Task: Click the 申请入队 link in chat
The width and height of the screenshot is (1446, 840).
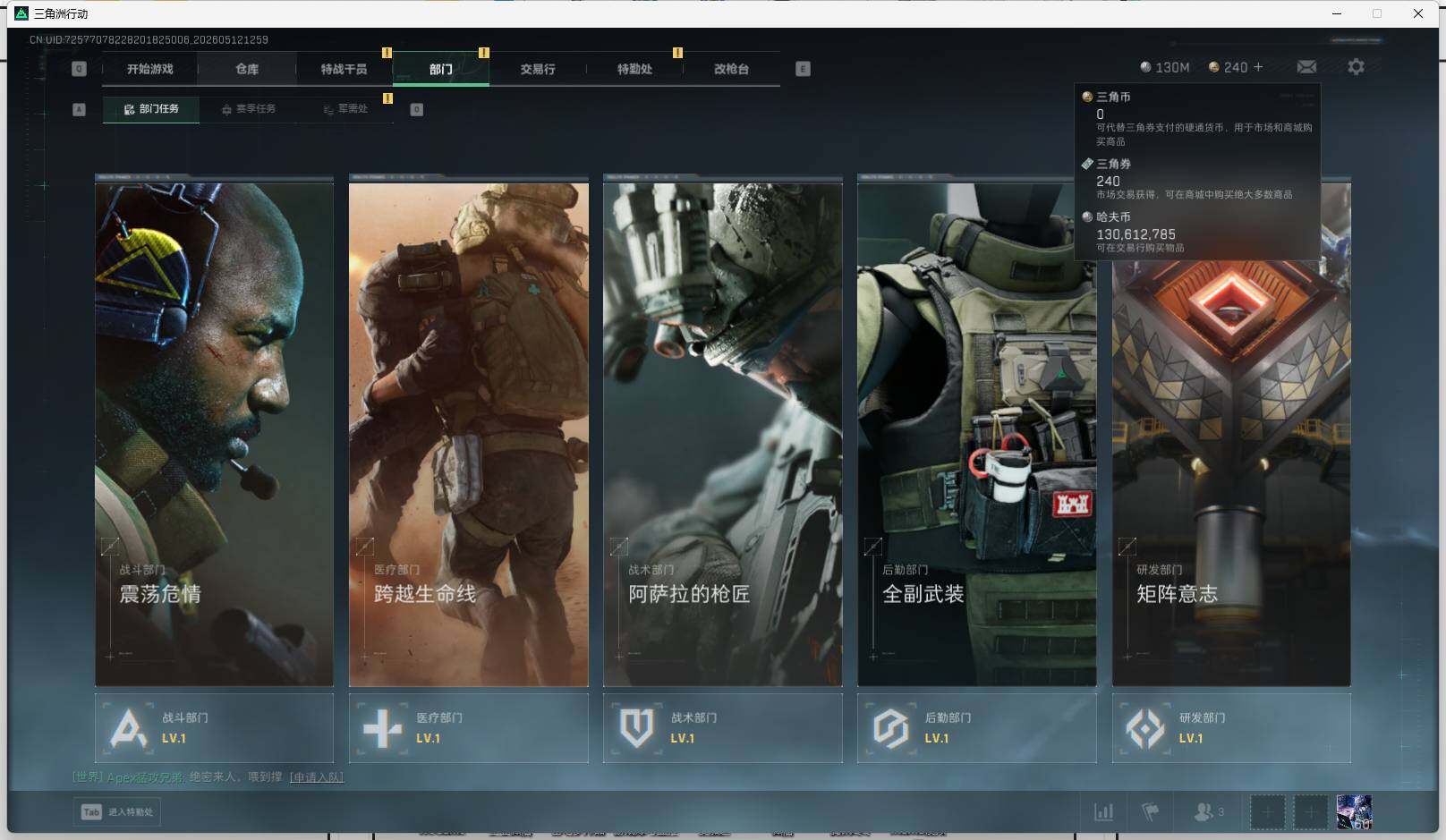Action: click(317, 777)
